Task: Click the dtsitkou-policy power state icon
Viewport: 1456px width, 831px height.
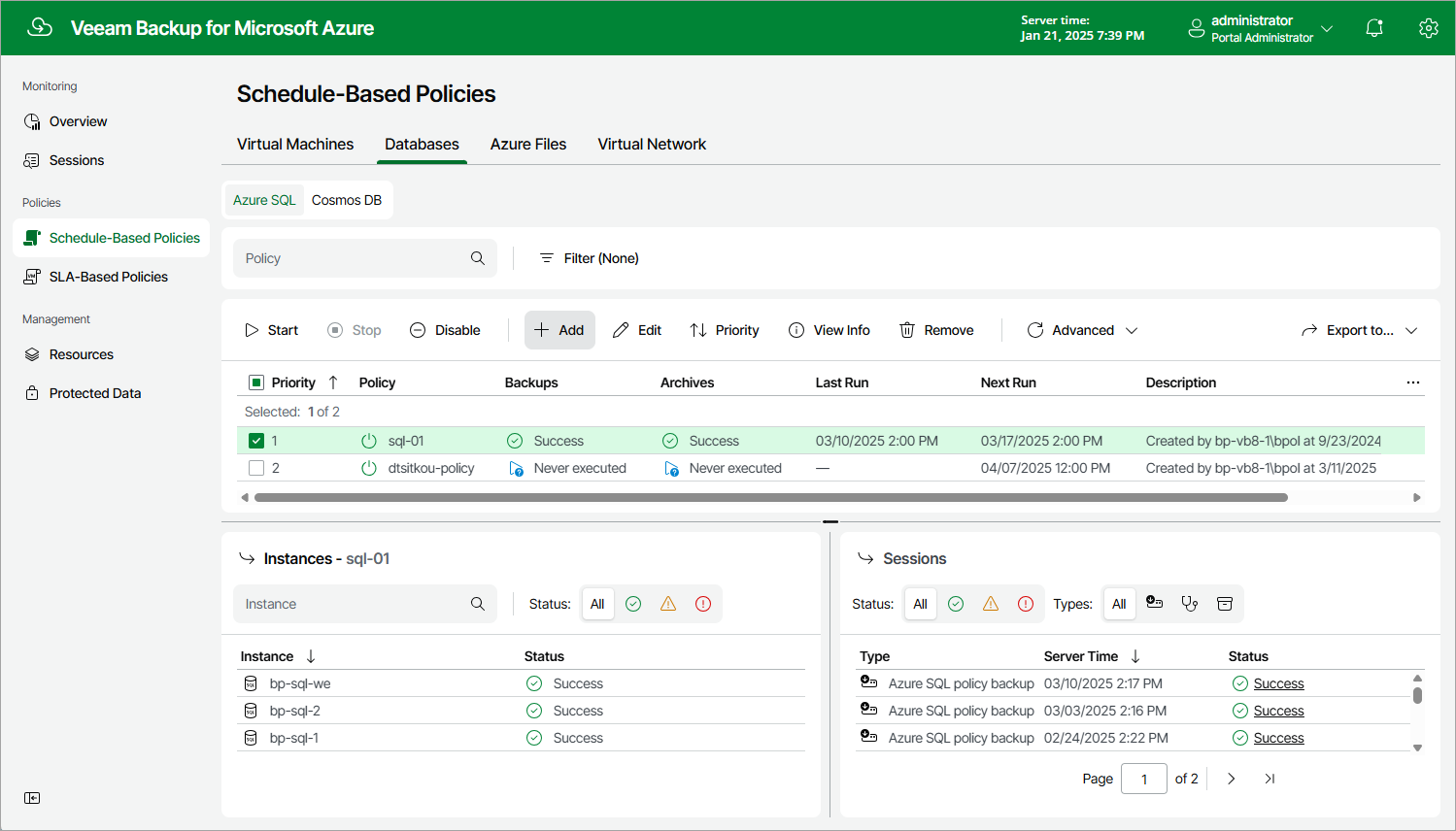Action: pyautogui.click(x=369, y=468)
